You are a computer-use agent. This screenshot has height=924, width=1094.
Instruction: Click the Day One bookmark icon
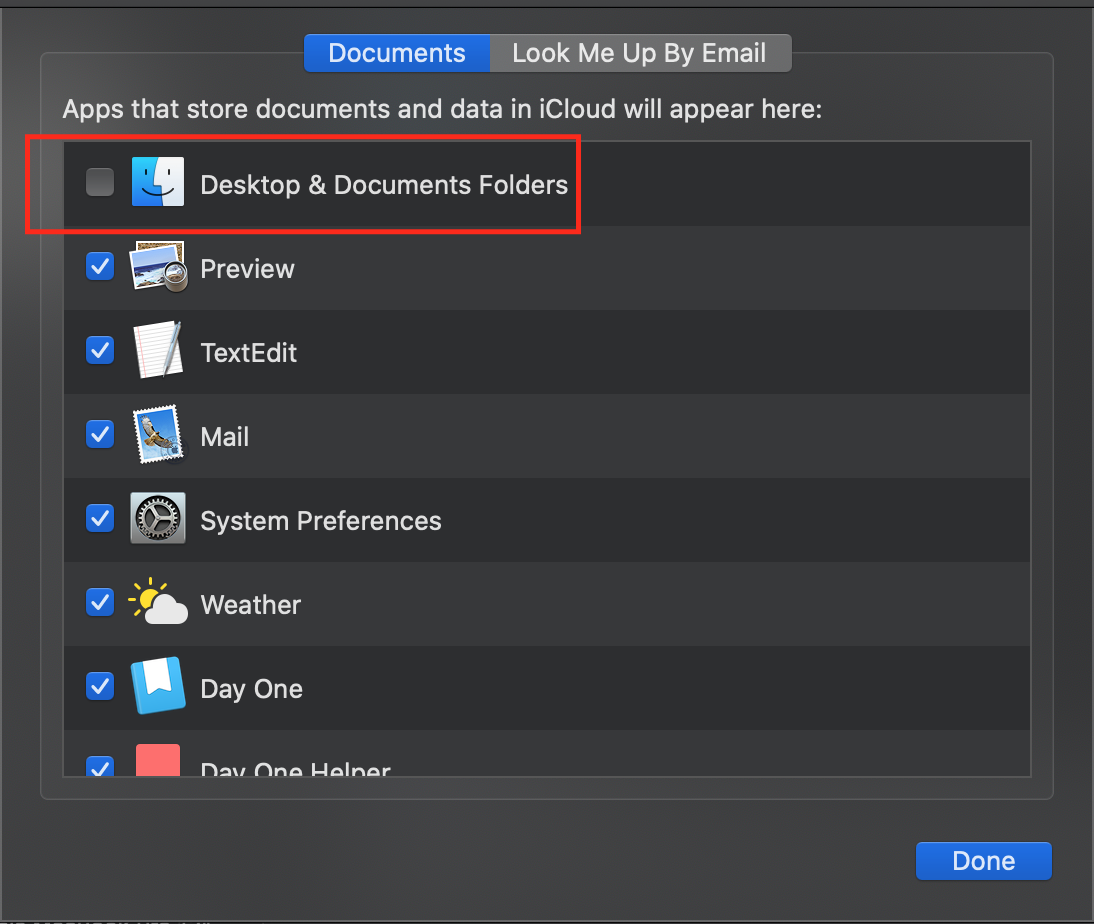(158, 685)
